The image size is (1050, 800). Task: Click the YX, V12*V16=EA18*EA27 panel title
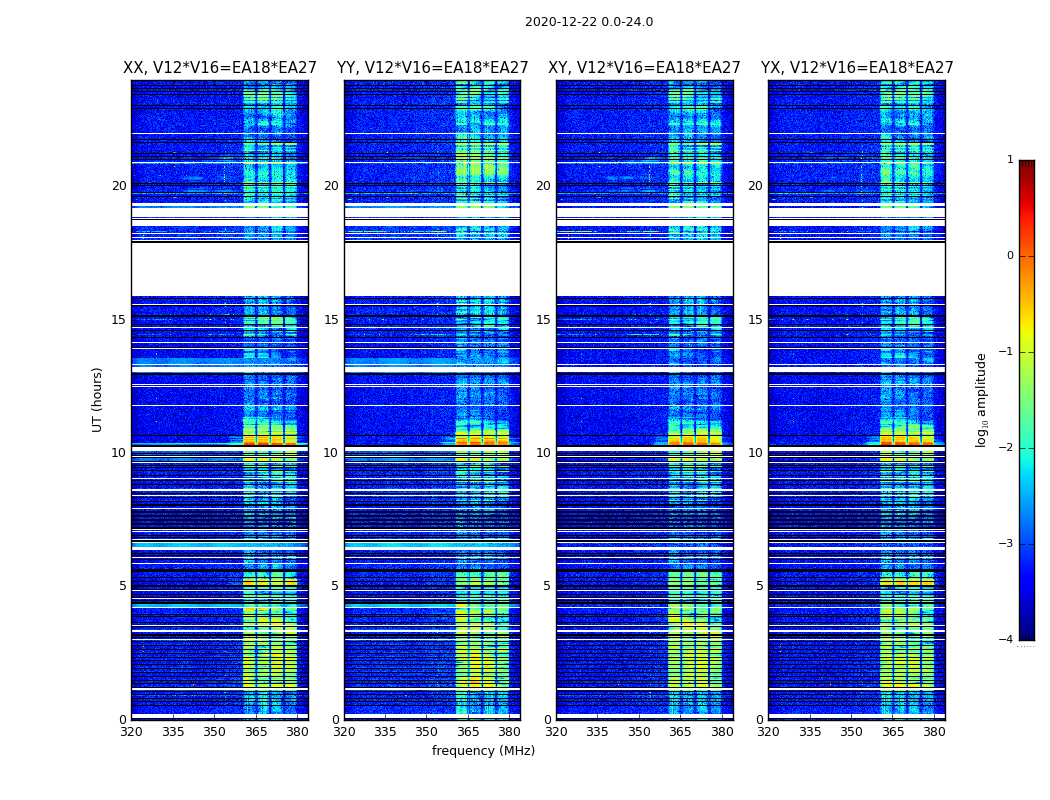[856, 68]
